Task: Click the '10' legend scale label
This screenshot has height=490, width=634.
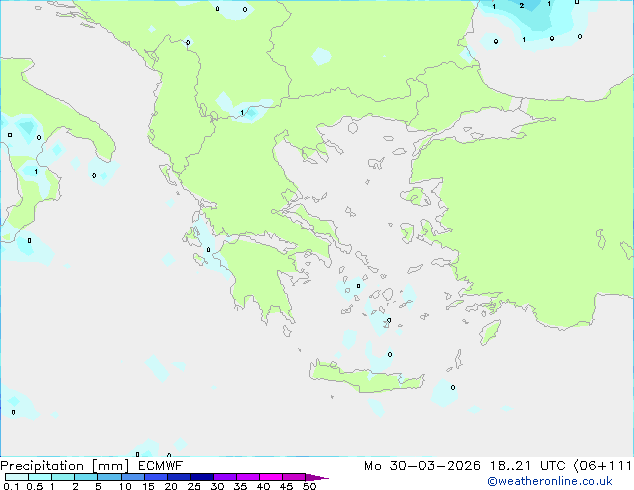Action: coord(125,486)
